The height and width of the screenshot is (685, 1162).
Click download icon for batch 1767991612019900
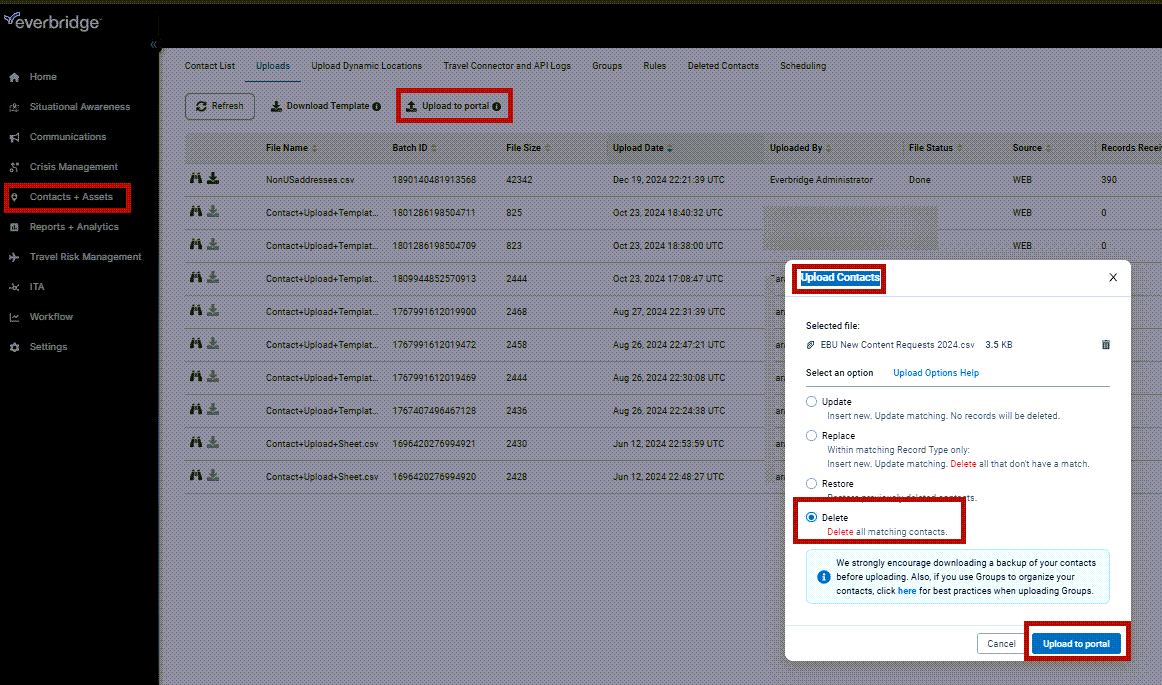point(213,310)
